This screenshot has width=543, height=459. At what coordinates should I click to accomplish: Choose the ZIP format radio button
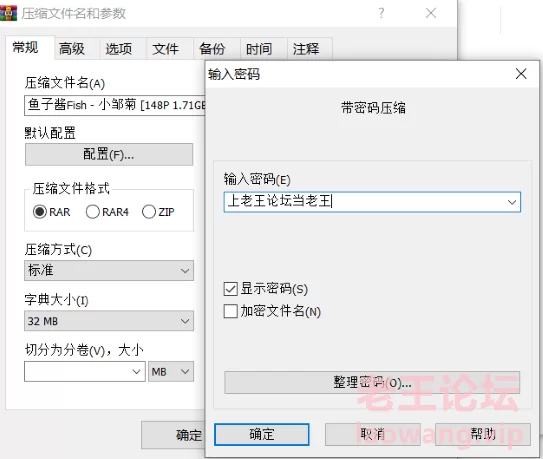(149, 212)
